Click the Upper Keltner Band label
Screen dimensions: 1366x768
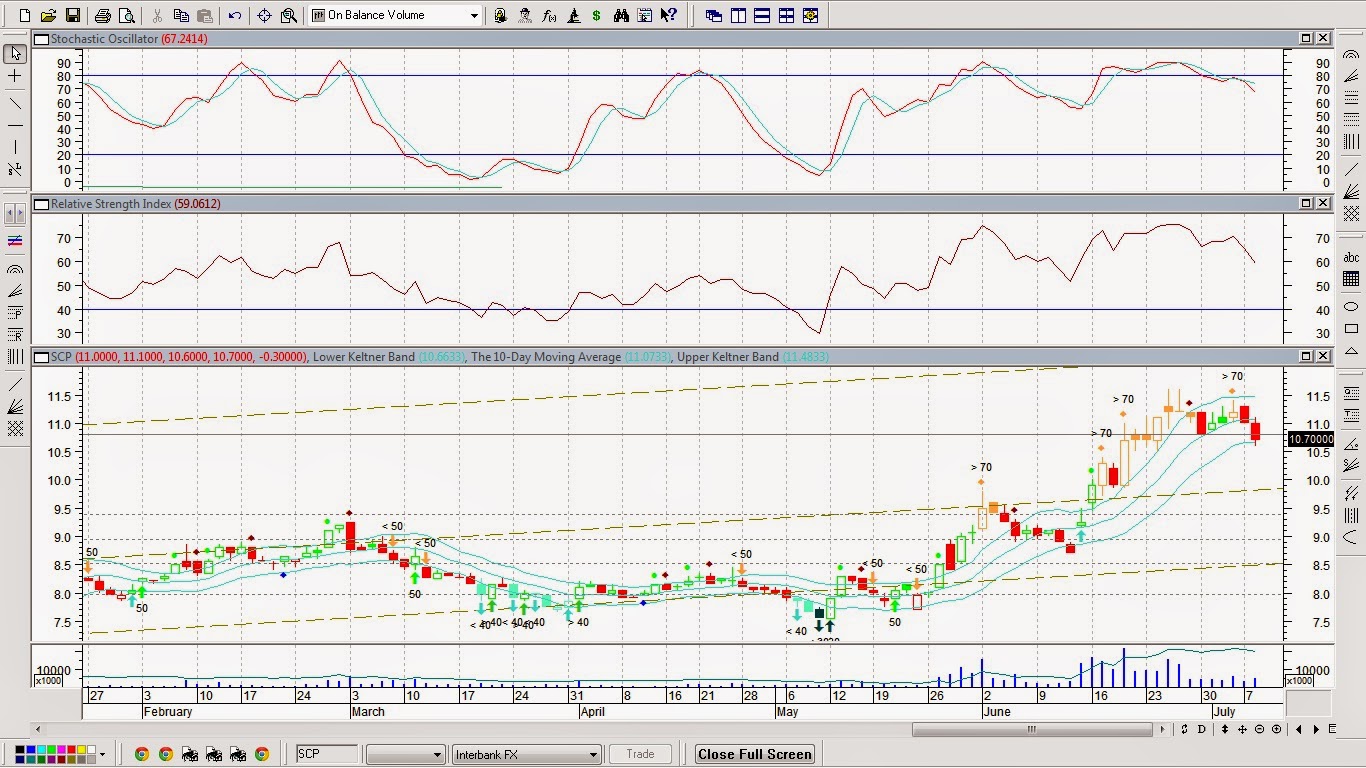(x=727, y=356)
